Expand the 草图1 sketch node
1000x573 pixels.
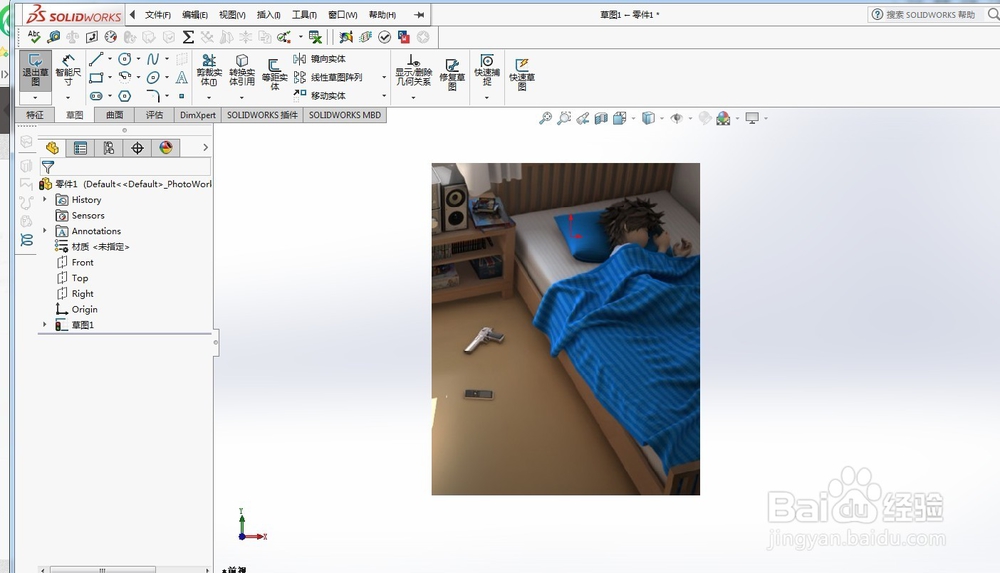click(45, 324)
